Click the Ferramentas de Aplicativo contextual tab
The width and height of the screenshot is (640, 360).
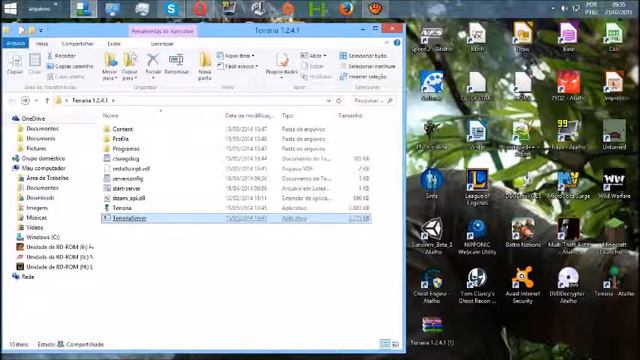point(162,31)
